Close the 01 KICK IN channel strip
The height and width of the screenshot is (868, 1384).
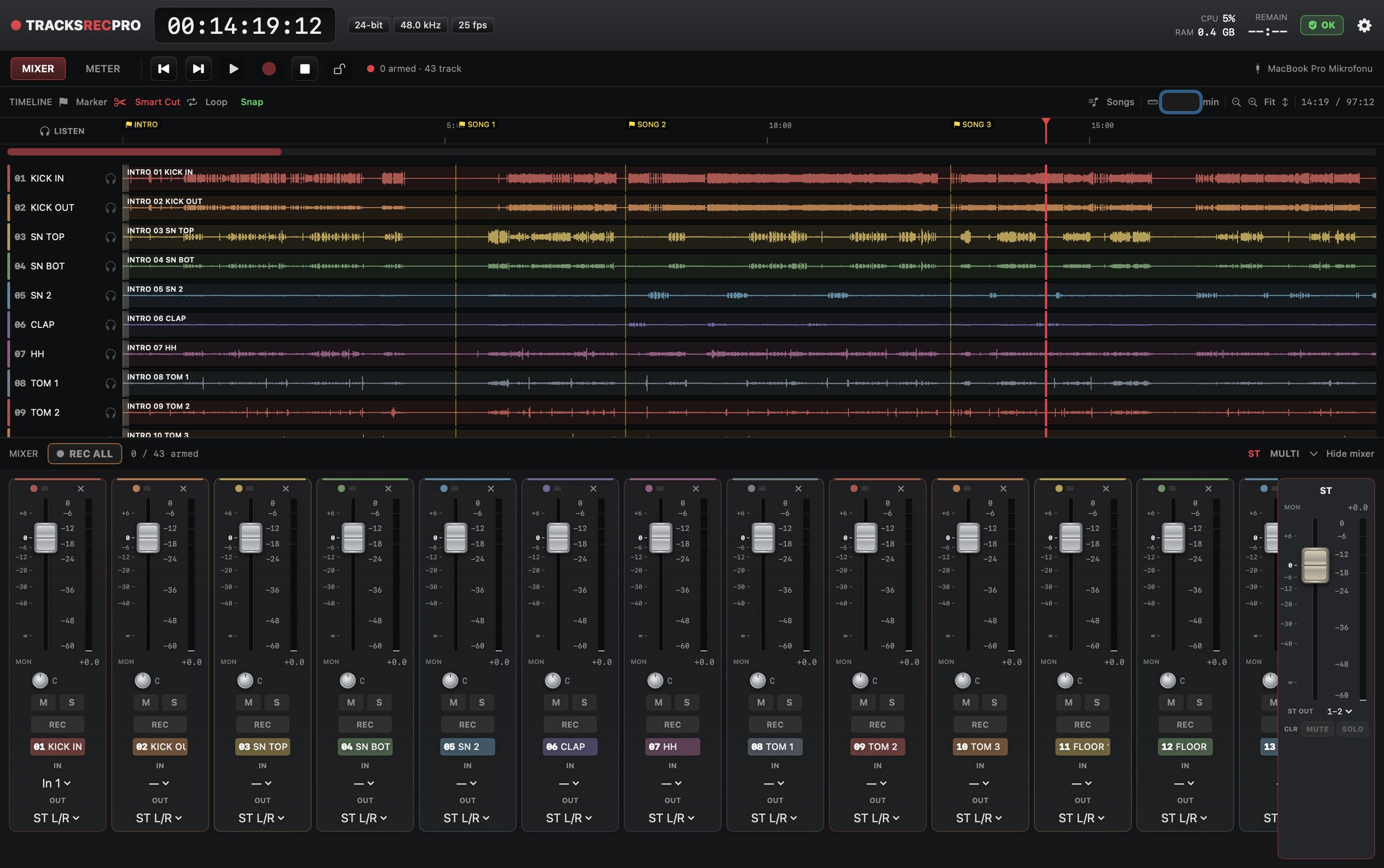[x=81, y=489]
